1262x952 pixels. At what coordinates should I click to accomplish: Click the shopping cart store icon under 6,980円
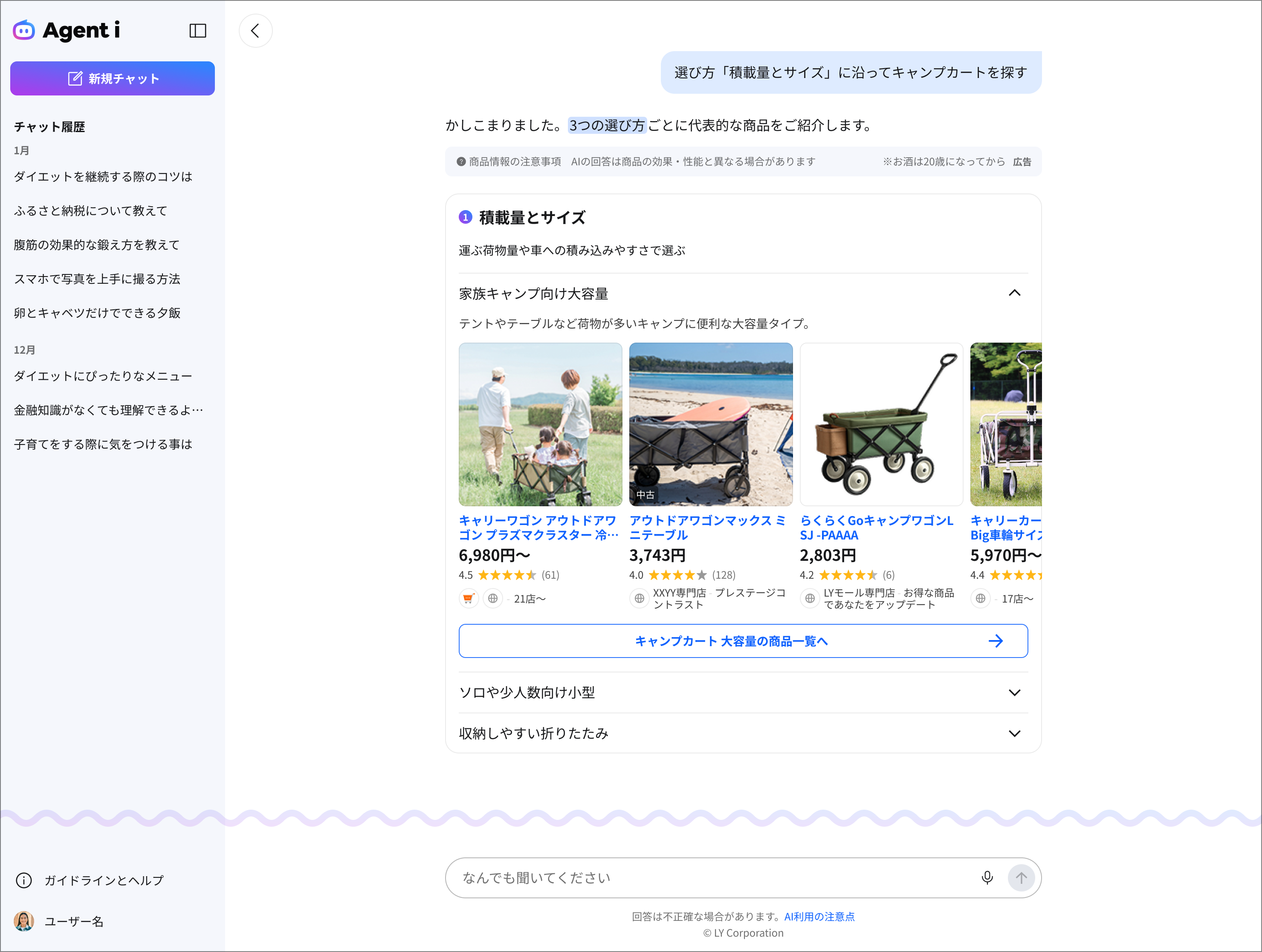pos(469,598)
